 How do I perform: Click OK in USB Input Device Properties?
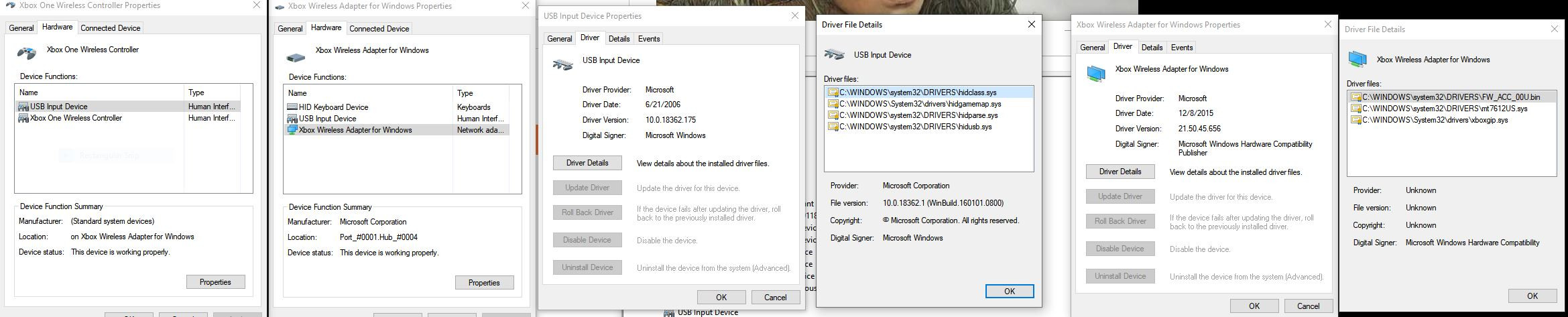pyautogui.click(x=721, y=298)
